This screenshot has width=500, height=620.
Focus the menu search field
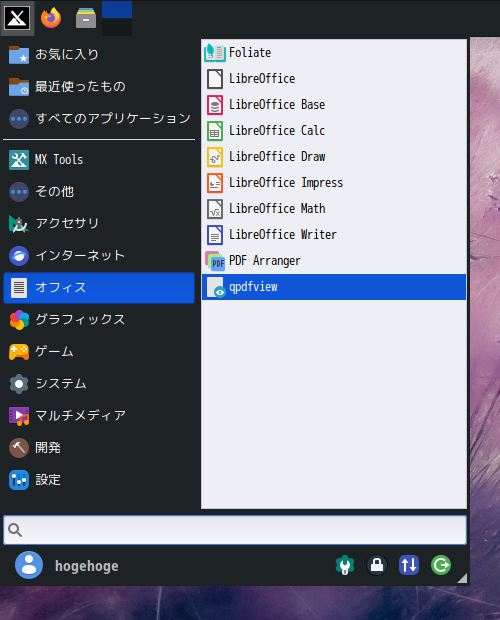coord(235,530)
